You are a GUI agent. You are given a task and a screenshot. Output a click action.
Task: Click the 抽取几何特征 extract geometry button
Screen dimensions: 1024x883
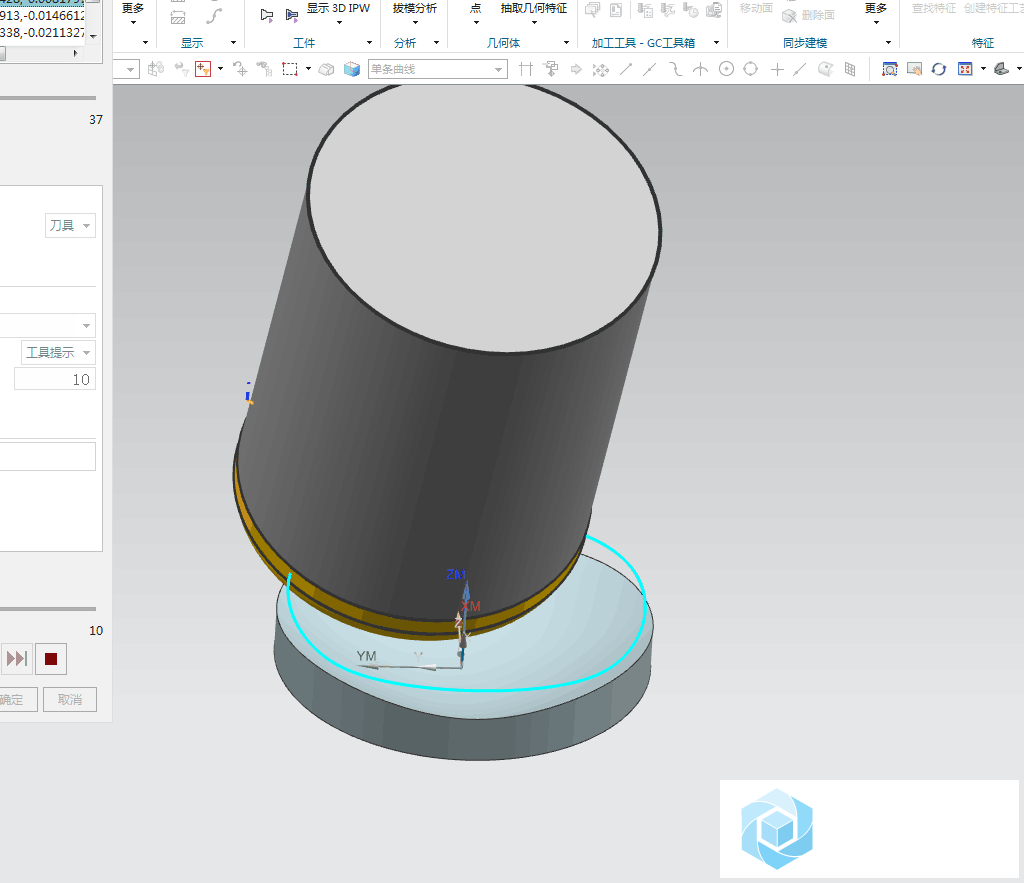coord(533,9)
